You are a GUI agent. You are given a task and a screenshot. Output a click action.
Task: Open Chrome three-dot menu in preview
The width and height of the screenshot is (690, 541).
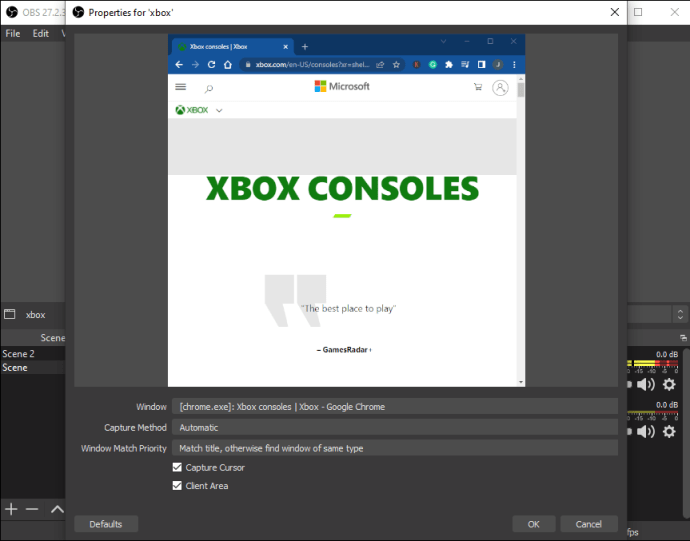[514, 65]
